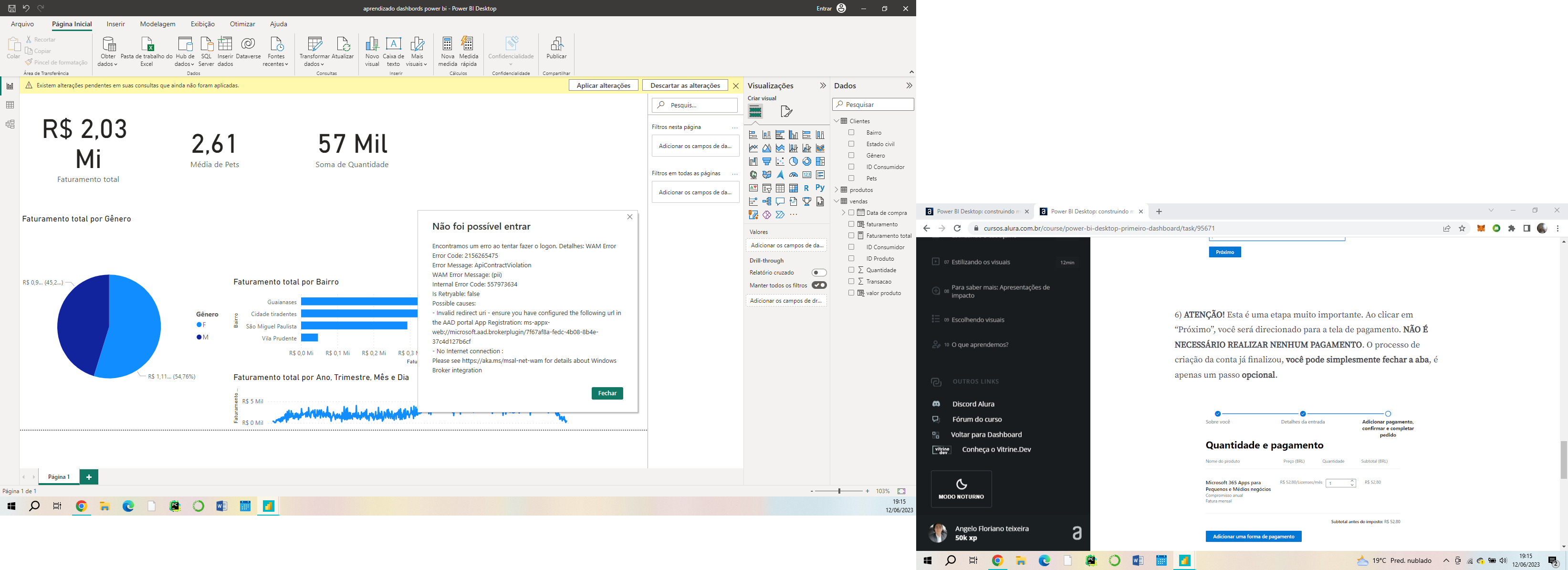Open the Obter dados dropdown

point(108,60)
